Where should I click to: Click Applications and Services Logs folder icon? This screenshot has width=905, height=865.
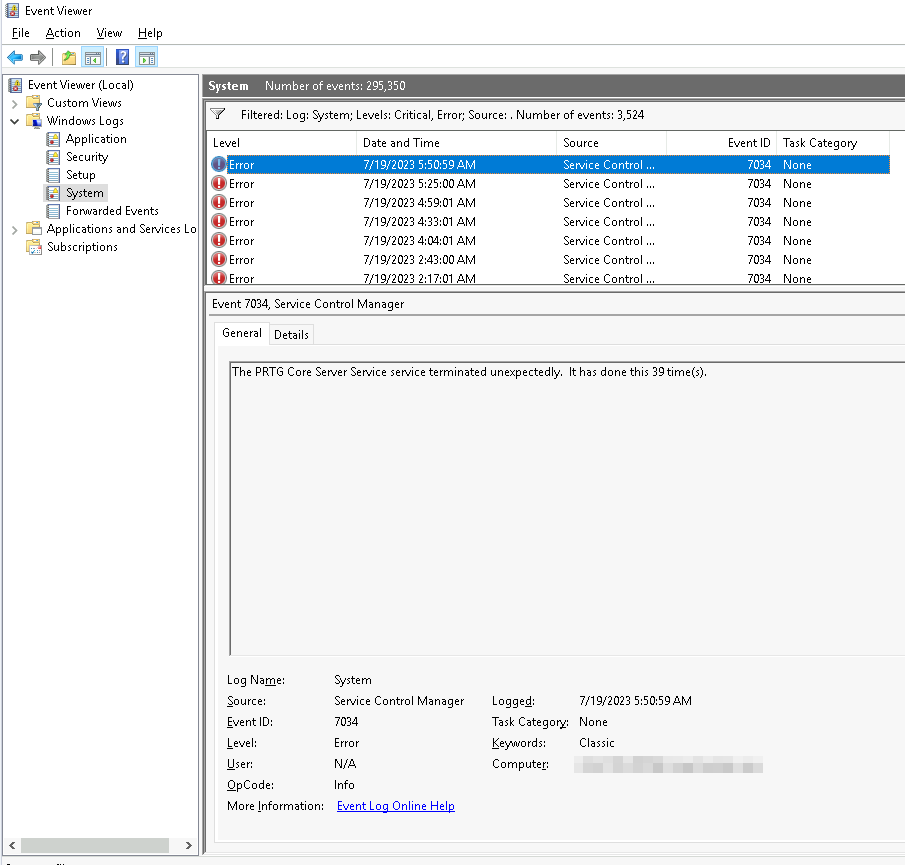(34, 229)
